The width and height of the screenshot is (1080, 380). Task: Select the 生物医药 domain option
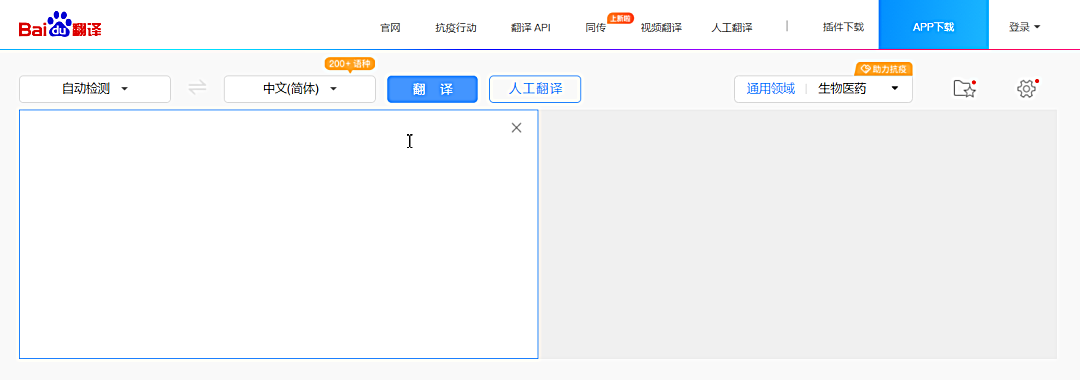click(x=842, y=88)
